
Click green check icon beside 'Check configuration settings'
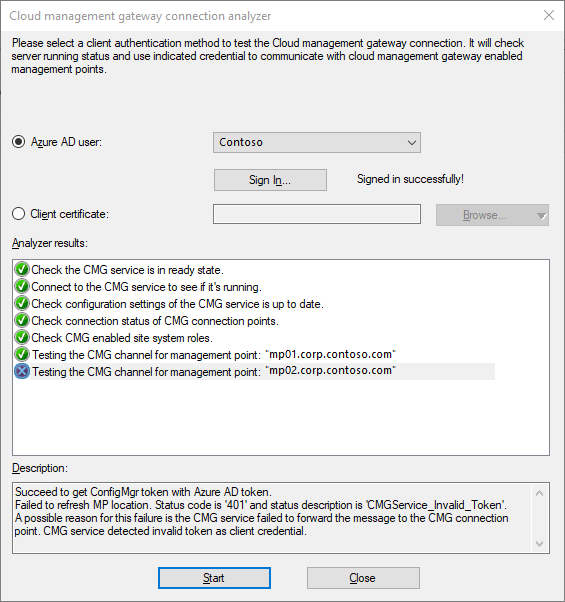22,303
